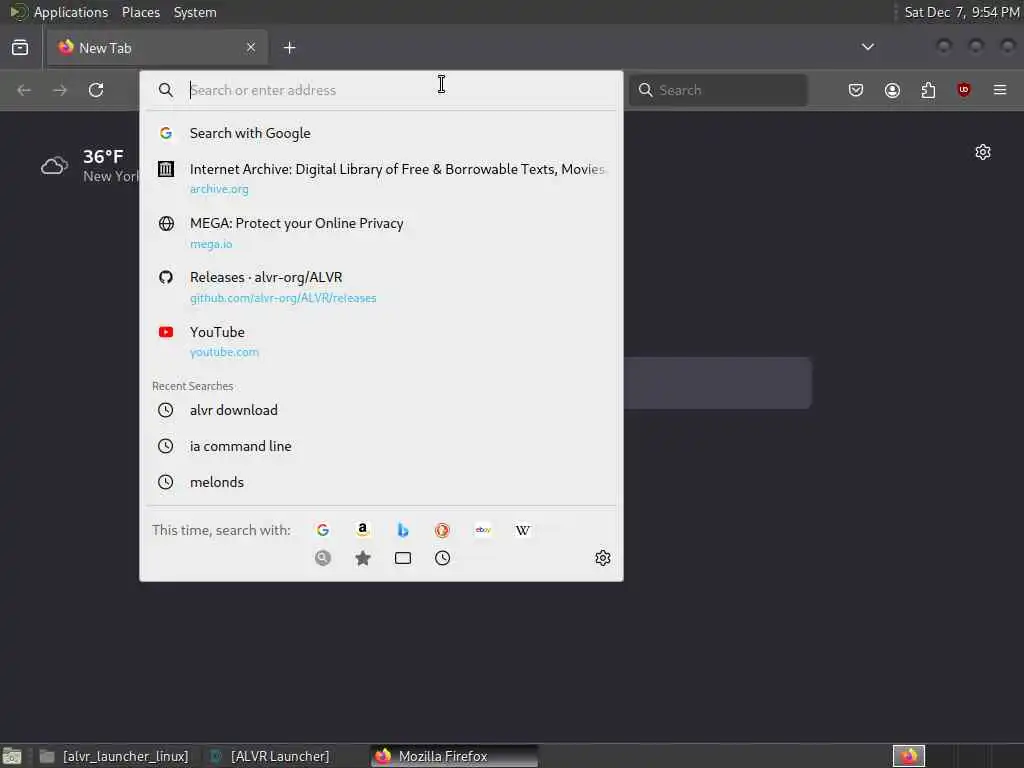Search this time with eBay icon

click(x=483, y=530)
